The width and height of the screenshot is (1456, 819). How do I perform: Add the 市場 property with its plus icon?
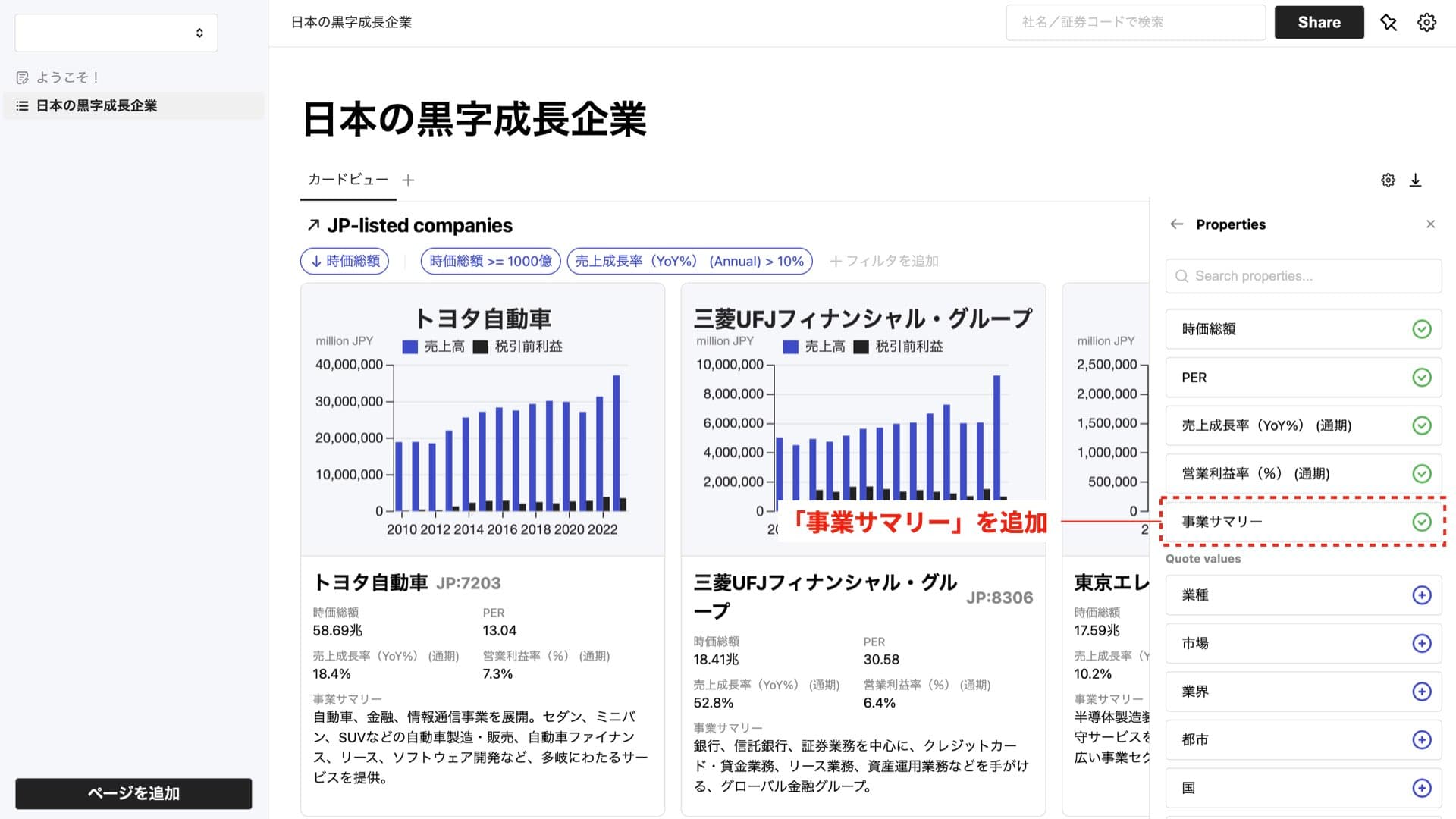click(1422, 644)
